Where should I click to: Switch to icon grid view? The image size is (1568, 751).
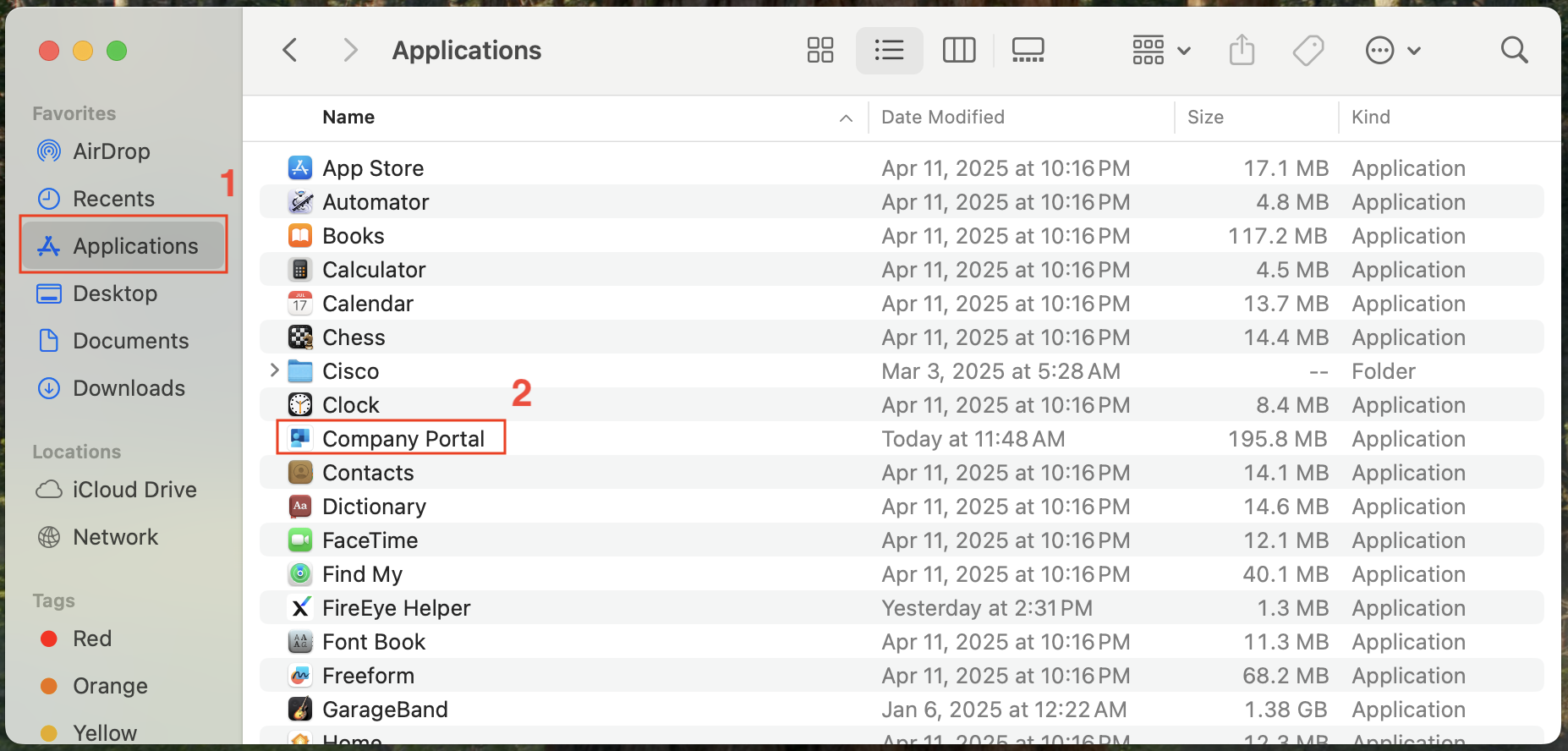(820, 50)
